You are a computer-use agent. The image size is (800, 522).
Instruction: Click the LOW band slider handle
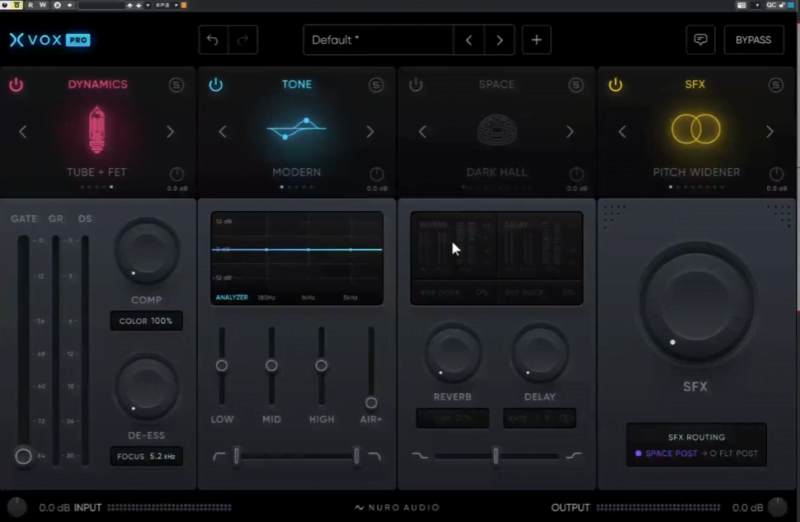pyautogui.click(x=221, y=365)
